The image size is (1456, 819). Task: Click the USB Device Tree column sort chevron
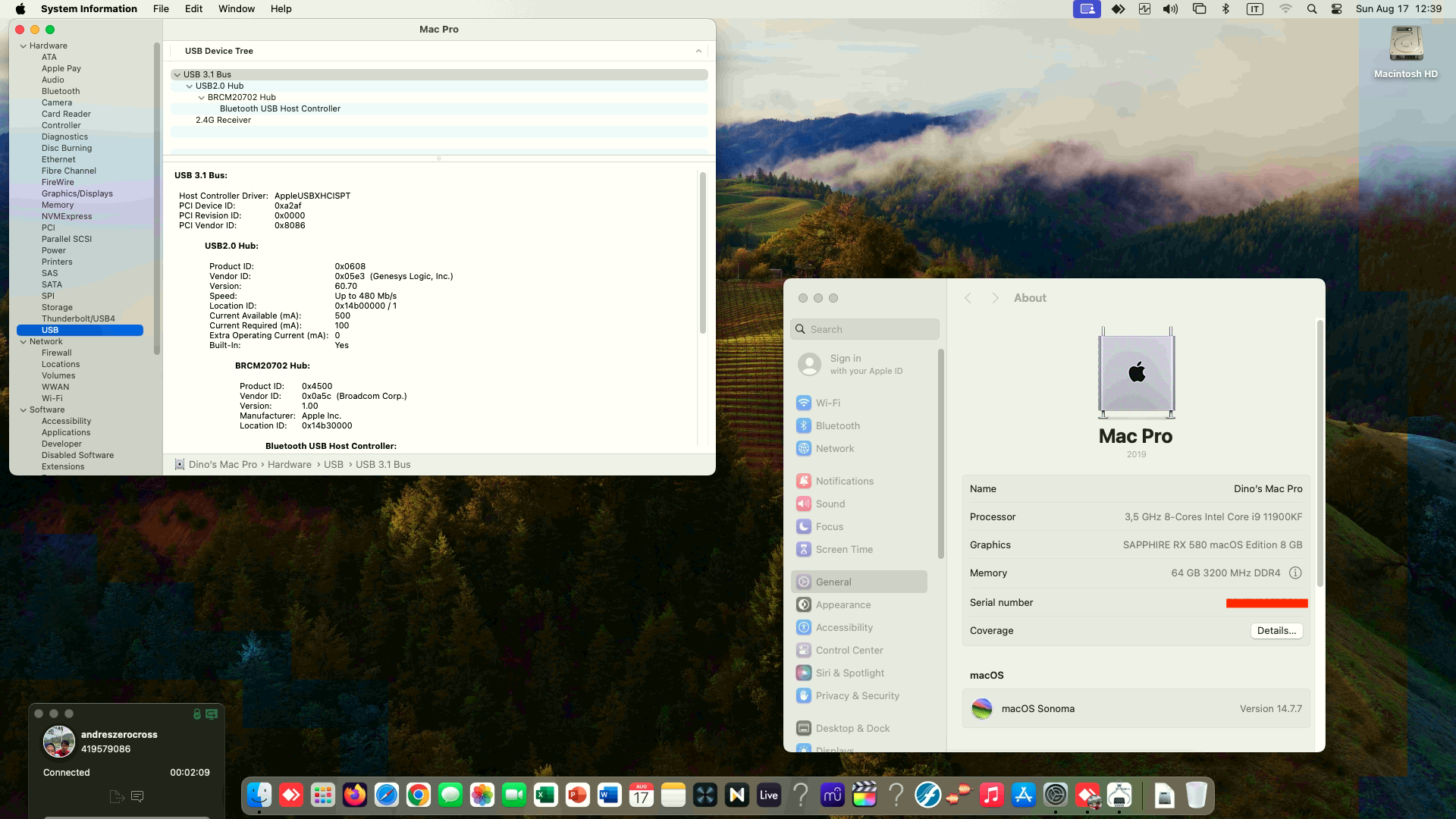(698, 51)
